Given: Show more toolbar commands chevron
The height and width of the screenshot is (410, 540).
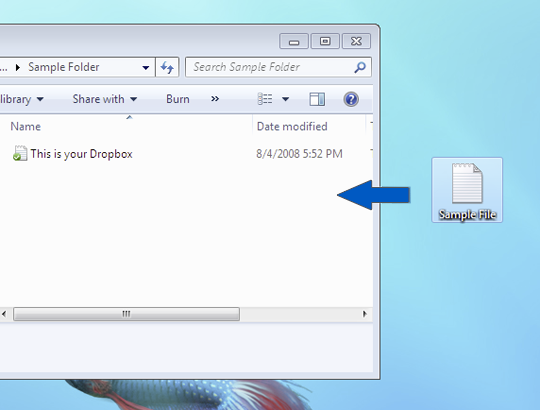Looking at the screenshot, I should pos(215,99).
